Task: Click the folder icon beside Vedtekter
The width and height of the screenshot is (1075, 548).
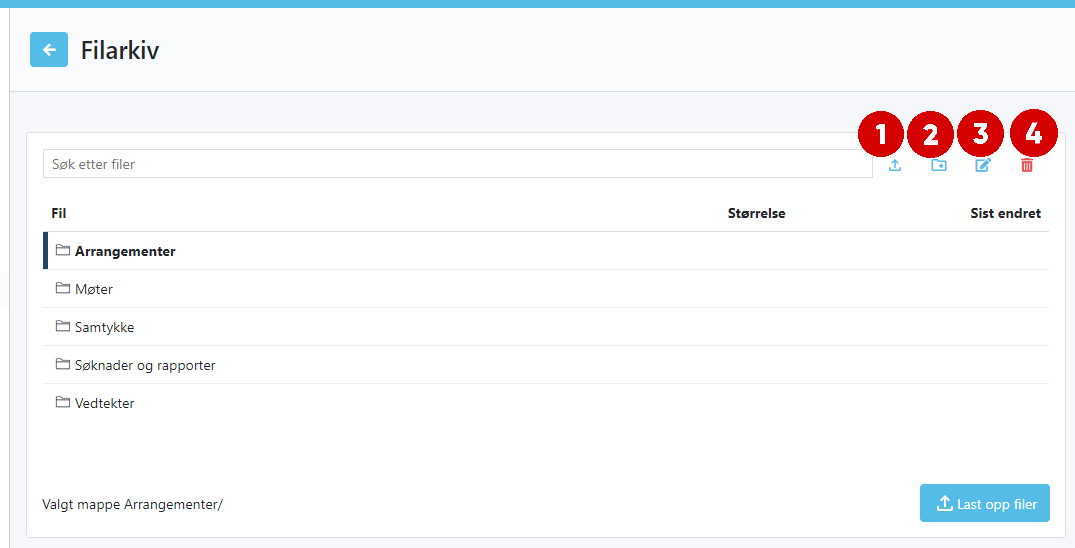Action: tap(63, 402)
